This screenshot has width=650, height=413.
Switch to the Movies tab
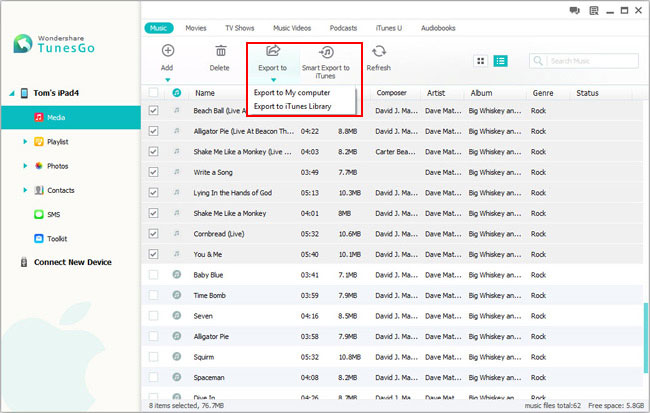click(x=196, y=28)
